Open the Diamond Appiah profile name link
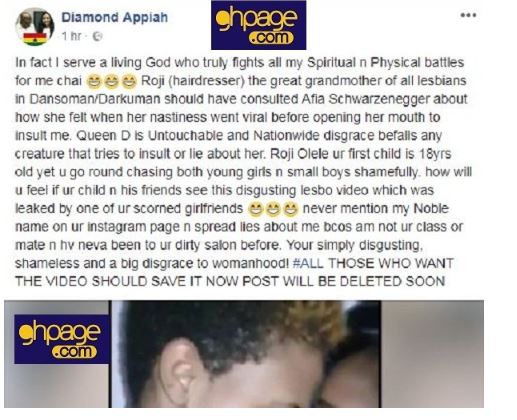This screenshot has width=517, height=420. (x=114, y=17)
